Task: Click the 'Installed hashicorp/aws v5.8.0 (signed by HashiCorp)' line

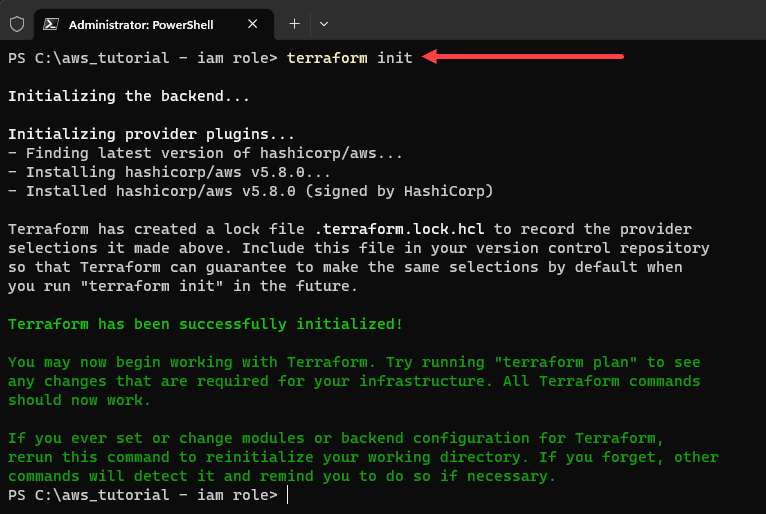Action: [251, 191]
